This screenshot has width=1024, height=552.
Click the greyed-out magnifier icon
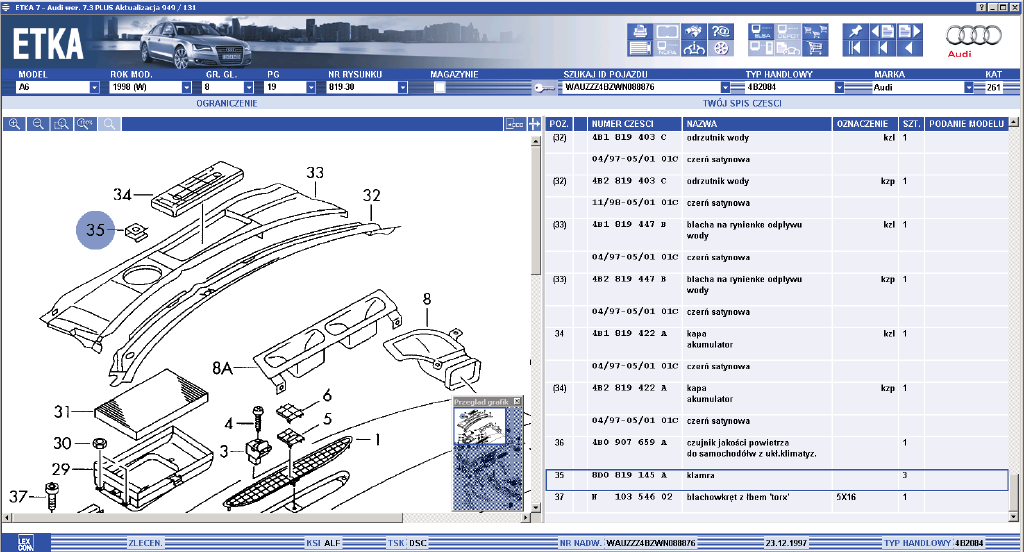coord(109,124)
